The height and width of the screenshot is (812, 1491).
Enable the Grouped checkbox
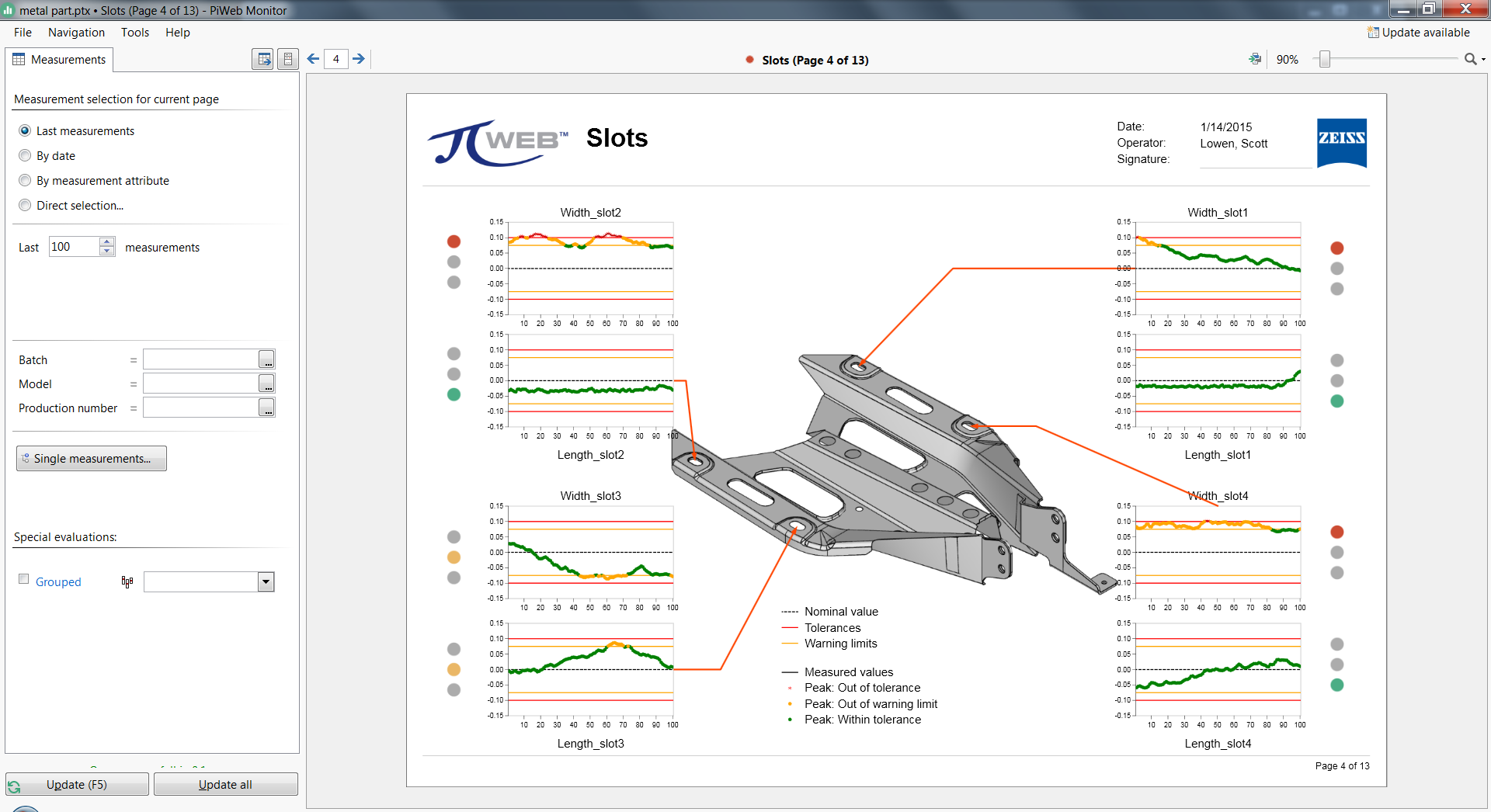point(23,578)
